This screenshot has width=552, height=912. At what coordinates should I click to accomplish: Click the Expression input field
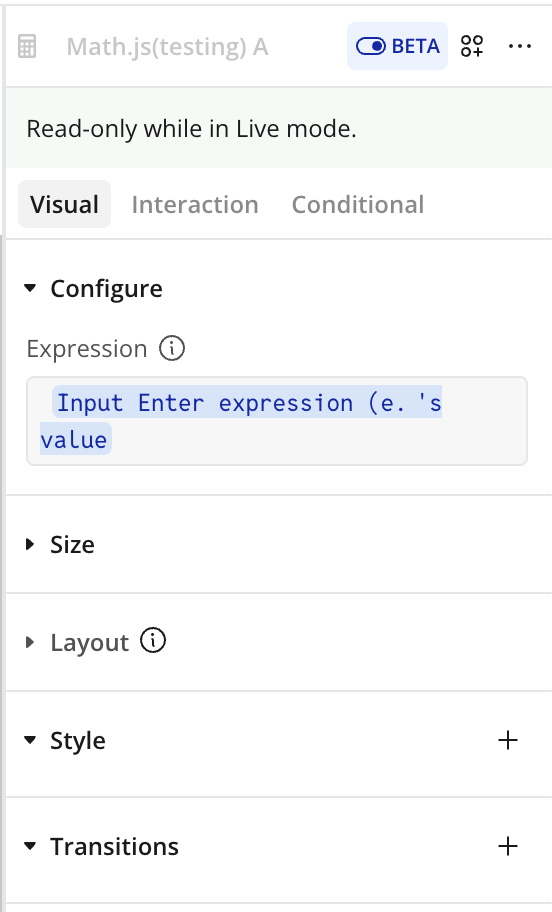coord(277,421)
